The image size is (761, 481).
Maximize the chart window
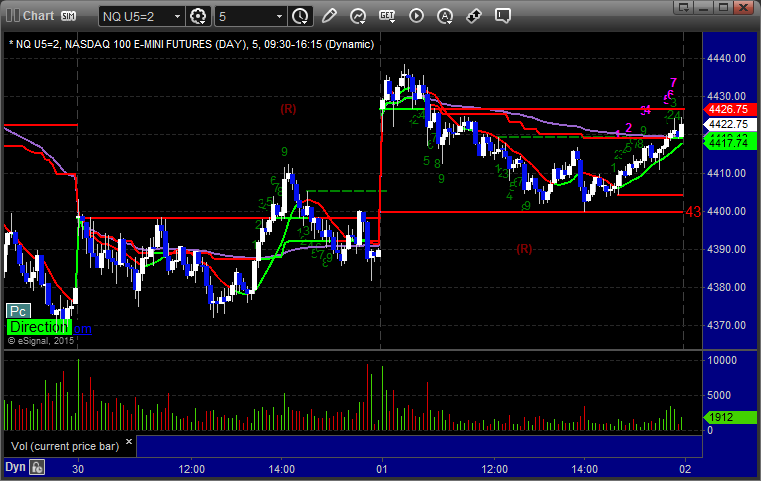coord(724,7)
